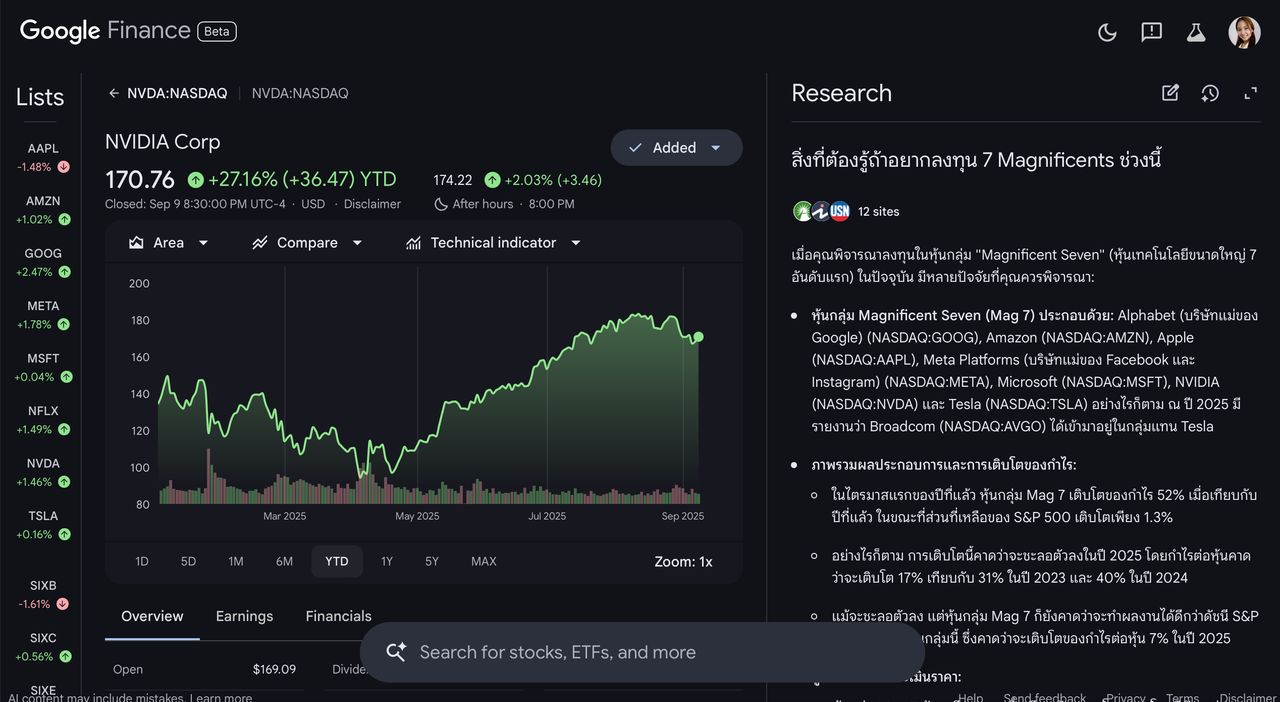Toggle the Added watchlist button
Image resolution: width=1280 pixels, height=702 pixels.
[x=676, y=148]
